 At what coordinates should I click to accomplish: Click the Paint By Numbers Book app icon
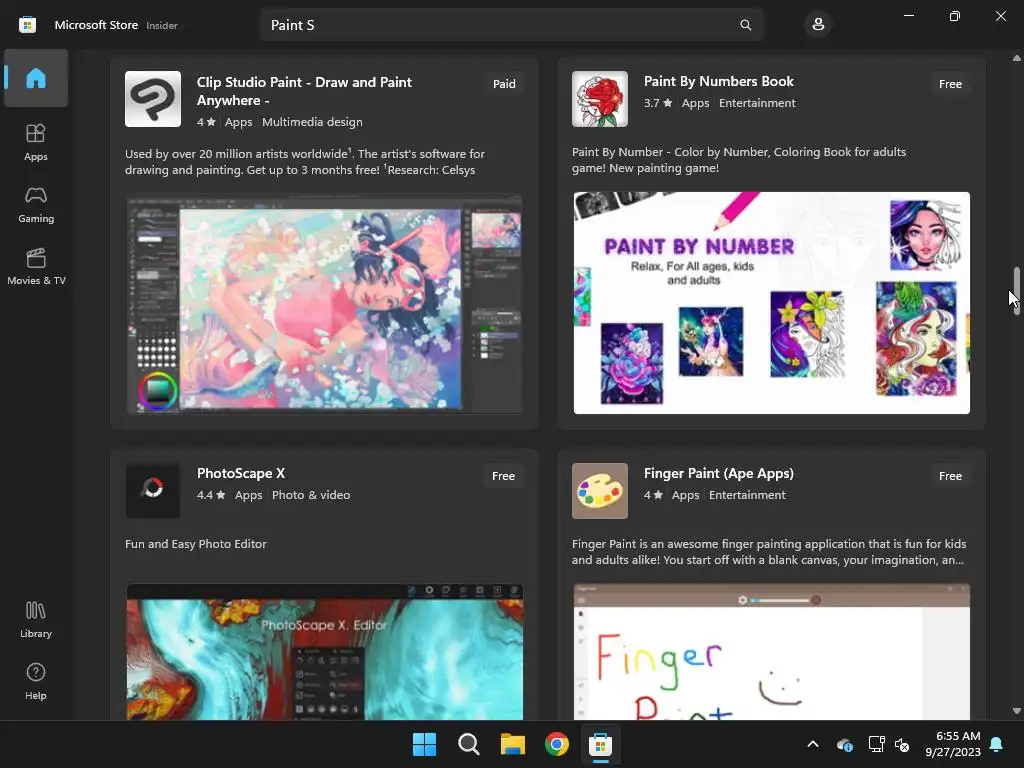tap(600, 99)
